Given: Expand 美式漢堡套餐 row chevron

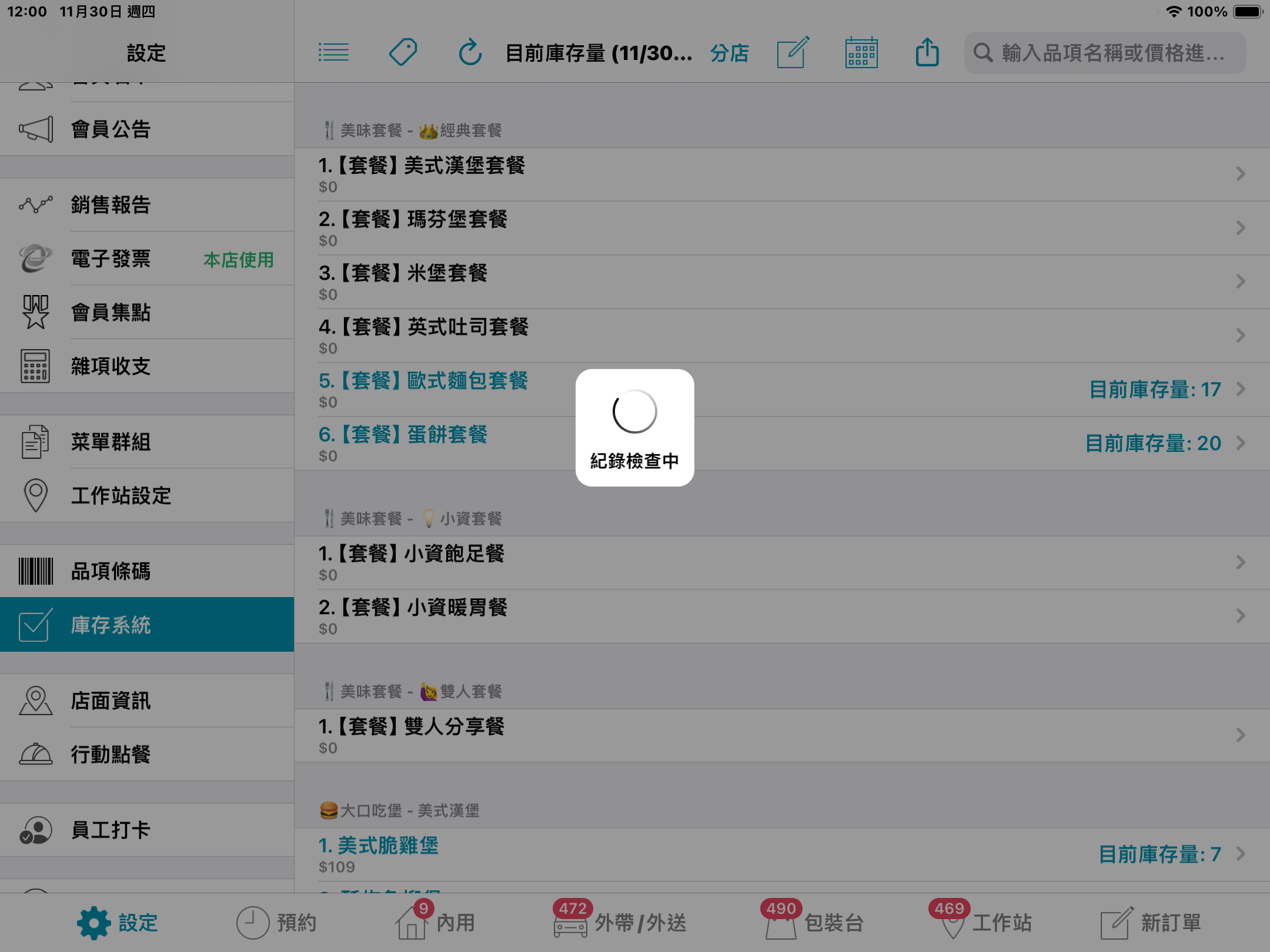Looking at the screenshot, I should tap(1241, 174).
